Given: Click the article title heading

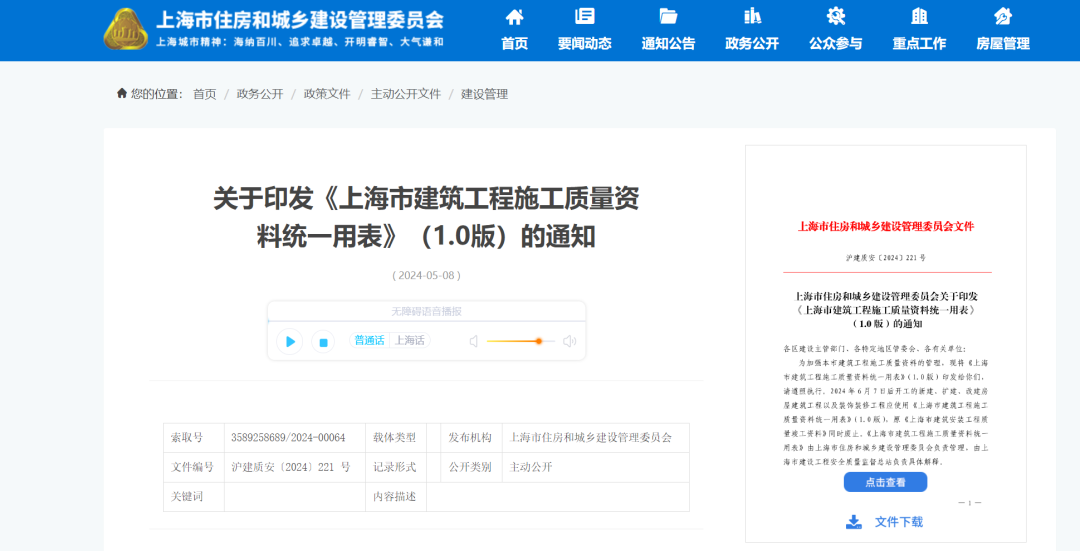Looking at the screenshot, I should coord(426,217).
